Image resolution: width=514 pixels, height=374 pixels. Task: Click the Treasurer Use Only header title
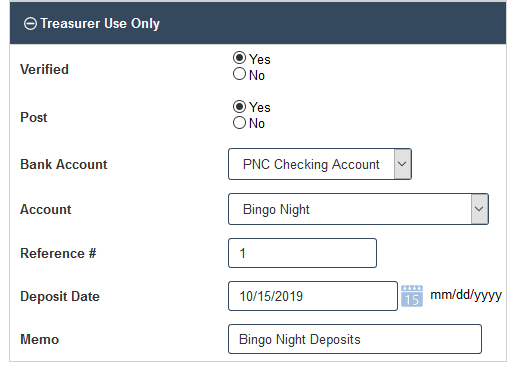(x=100, y=24)
